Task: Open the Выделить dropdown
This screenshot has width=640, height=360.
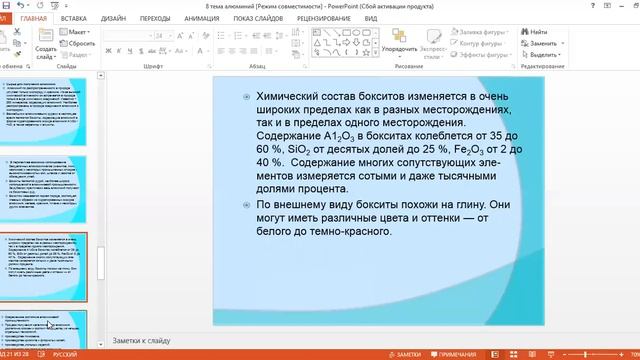Action: coord(541,54)
